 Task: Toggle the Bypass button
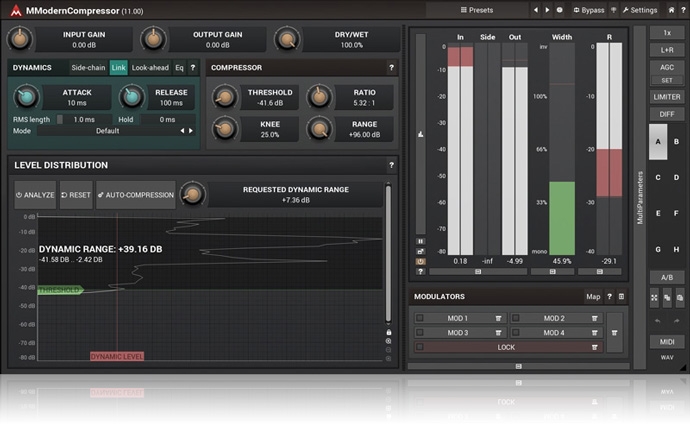[x=589, y=10]
